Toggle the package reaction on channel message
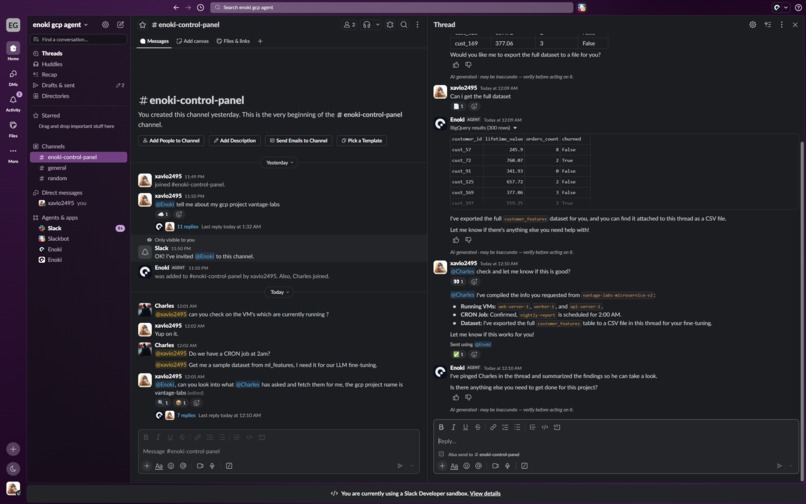The width and height of the screenshot is (806, 504). click(x=181, y=403)
